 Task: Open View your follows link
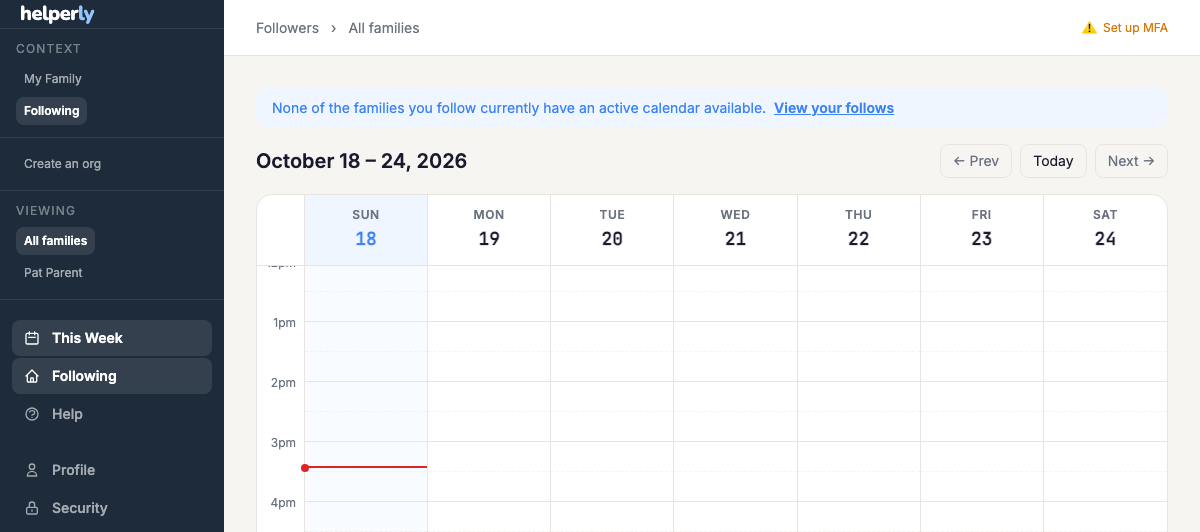pos(834,108)
